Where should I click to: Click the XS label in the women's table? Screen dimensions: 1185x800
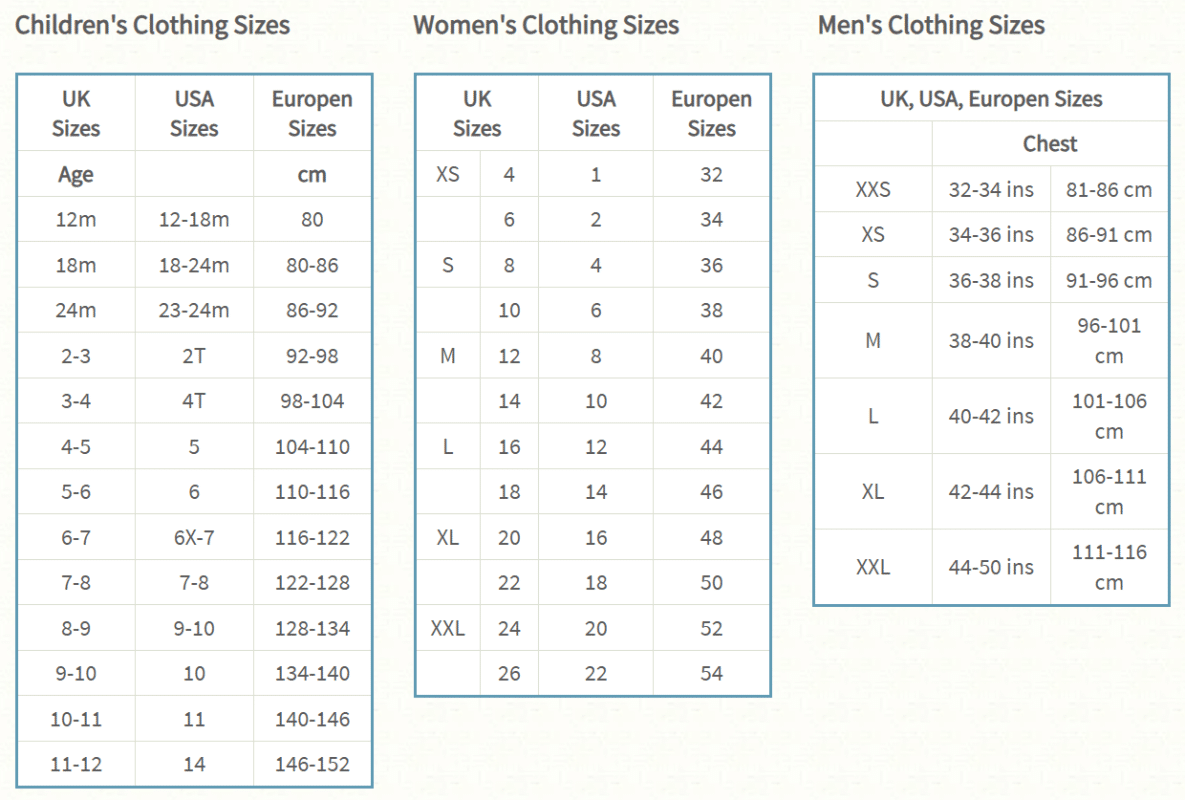(447, 175)
